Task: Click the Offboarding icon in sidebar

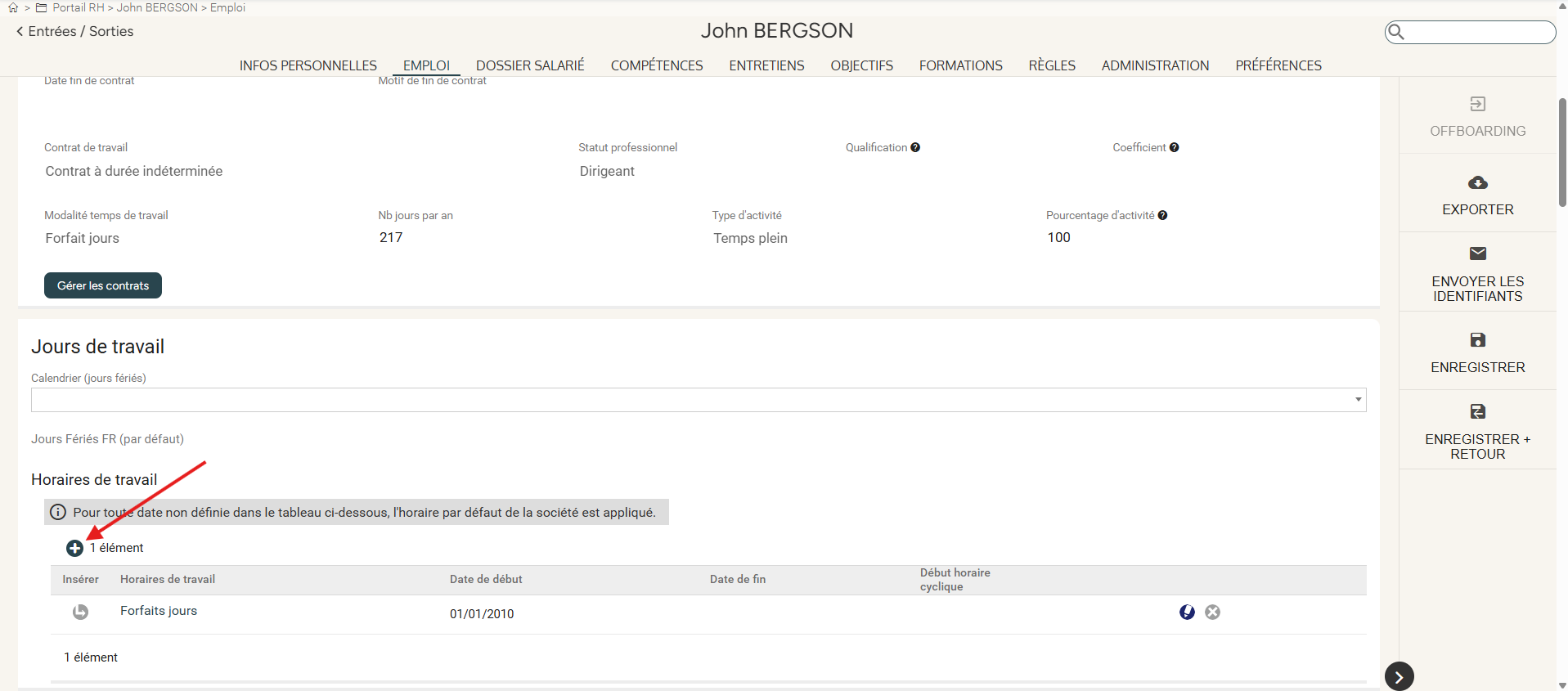Action: [x=1477, y=104]
